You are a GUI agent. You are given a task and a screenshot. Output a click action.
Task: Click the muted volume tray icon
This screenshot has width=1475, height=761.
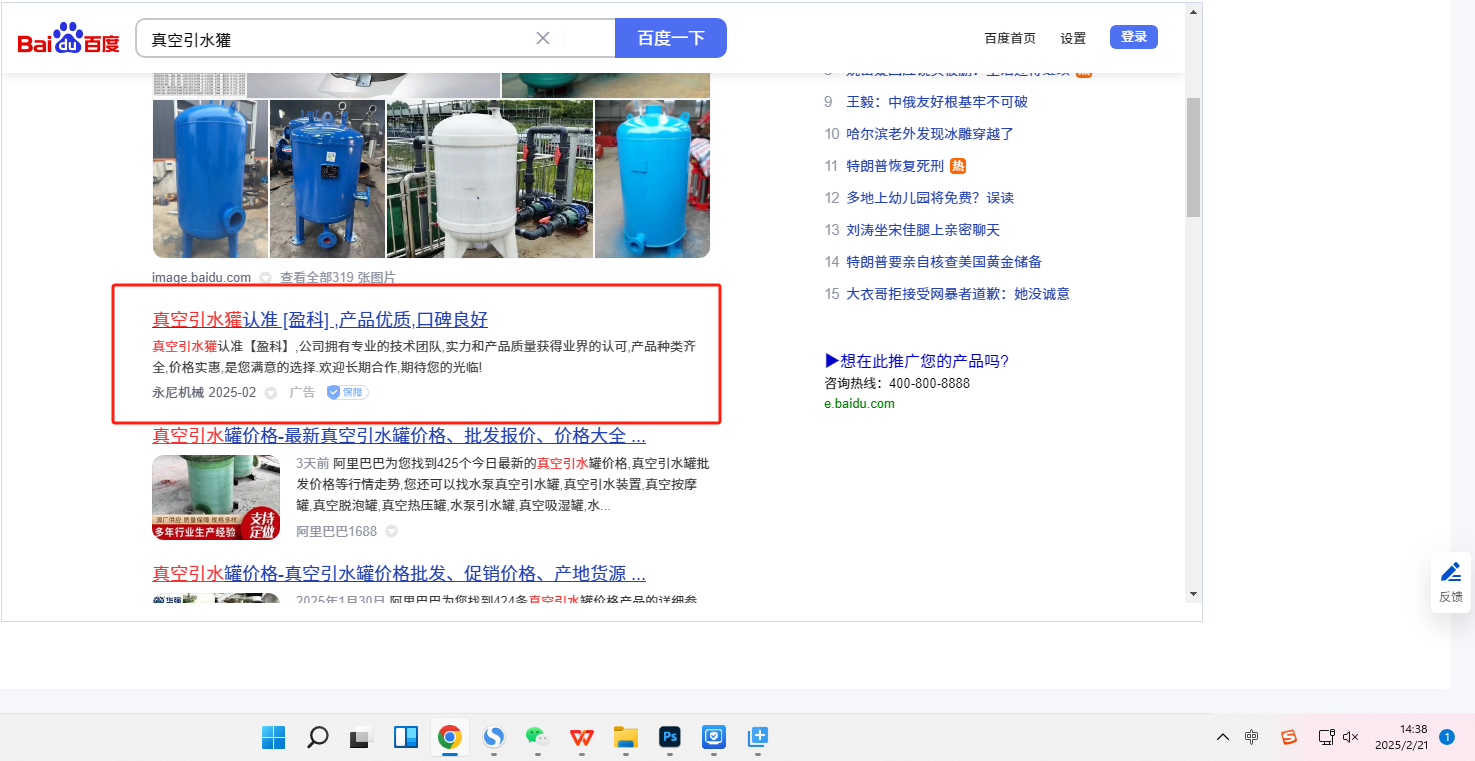[1351, 738]
